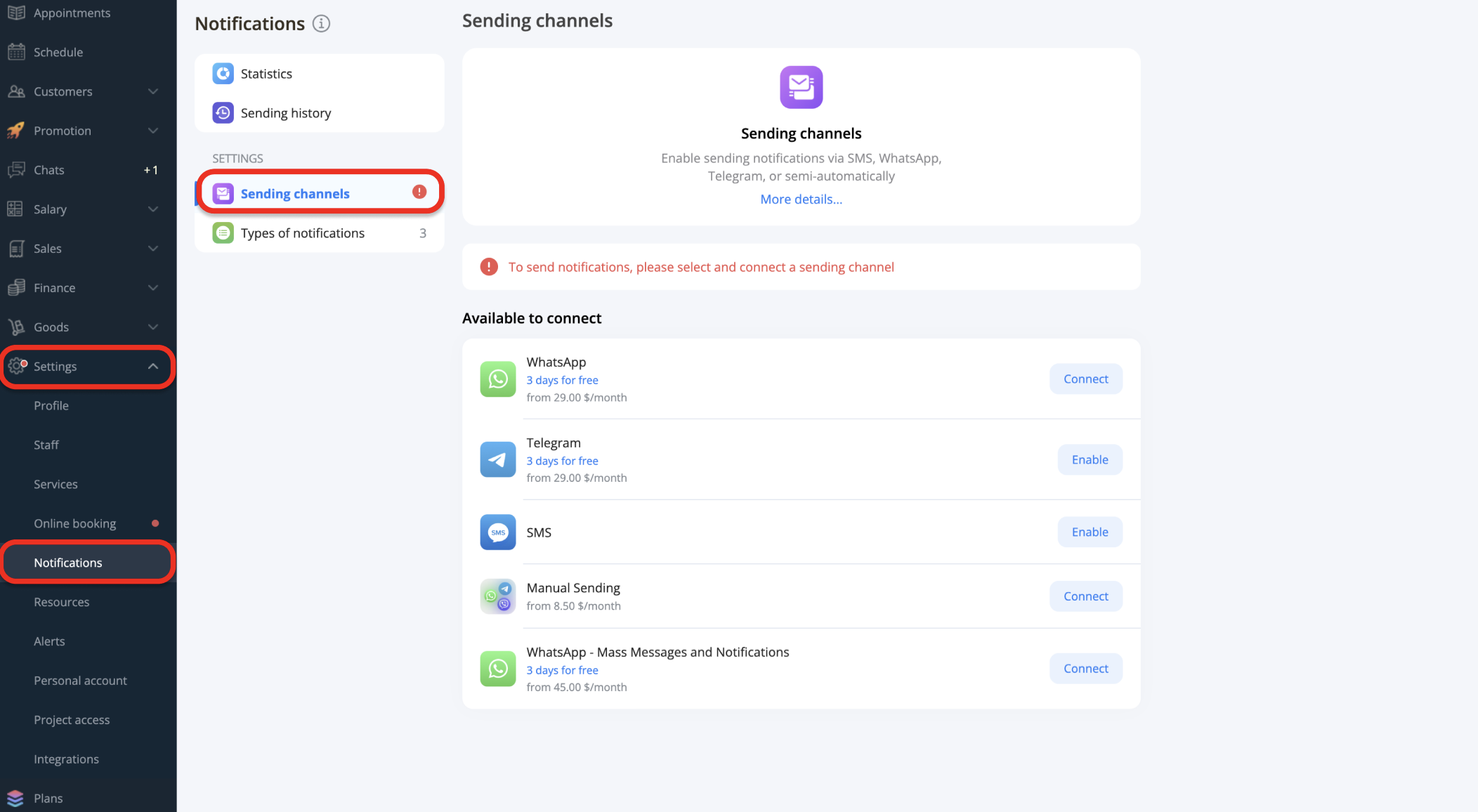Expand the Promotion menu chevron
Image resolution: width=1478 pixels, height=812 pixels.
point(152,131)
